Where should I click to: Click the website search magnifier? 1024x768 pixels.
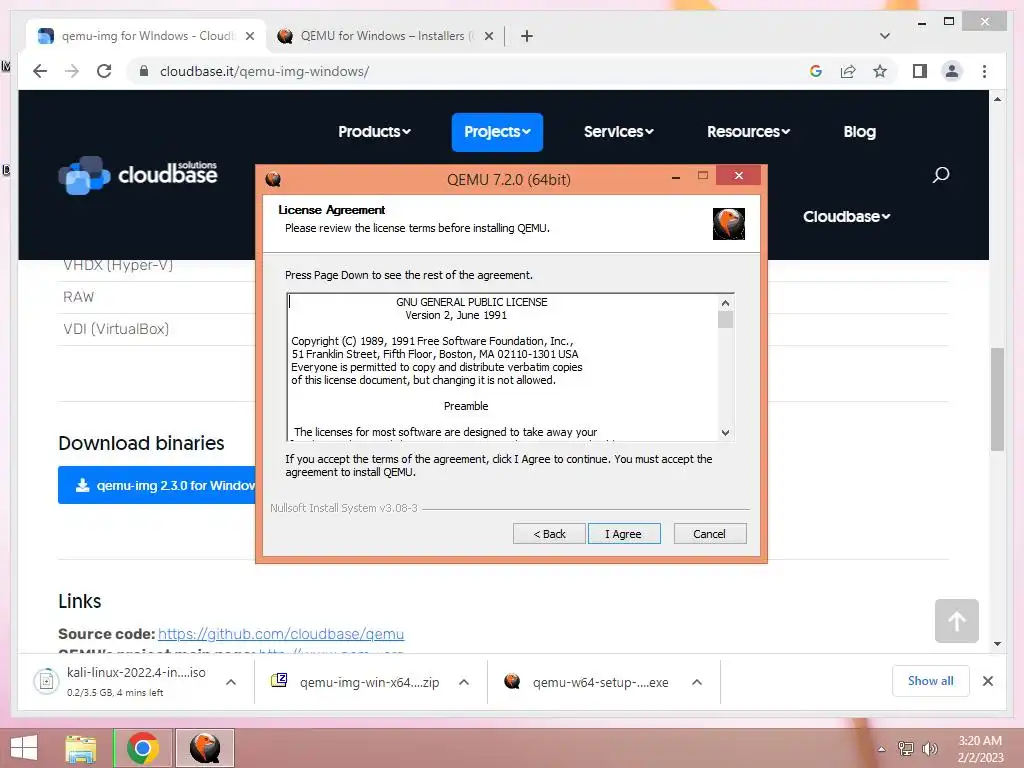click(x=940, y=174)
